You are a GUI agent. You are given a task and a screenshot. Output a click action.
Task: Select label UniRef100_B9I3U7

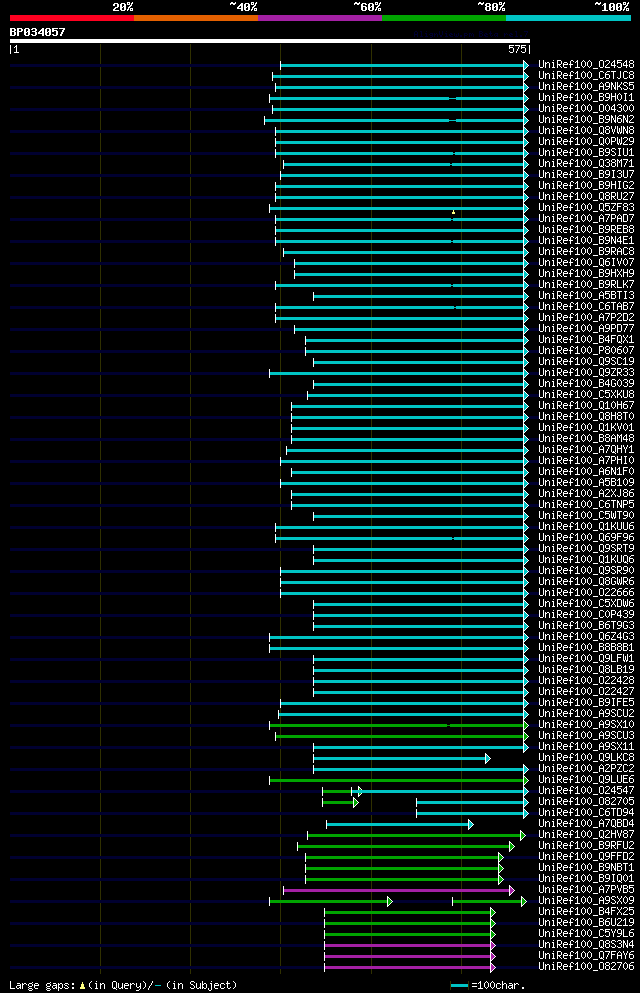[x=586, y=174]
